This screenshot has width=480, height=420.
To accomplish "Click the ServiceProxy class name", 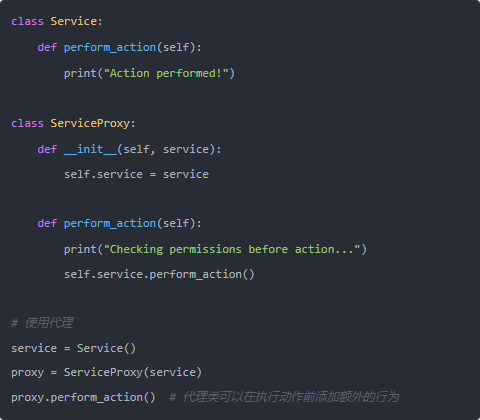I will [90, 124].
